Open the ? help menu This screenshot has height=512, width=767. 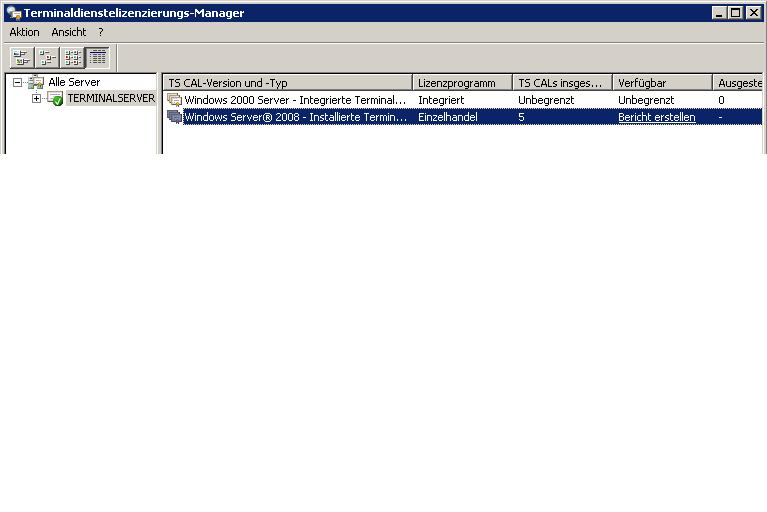[x=101, y=32]
